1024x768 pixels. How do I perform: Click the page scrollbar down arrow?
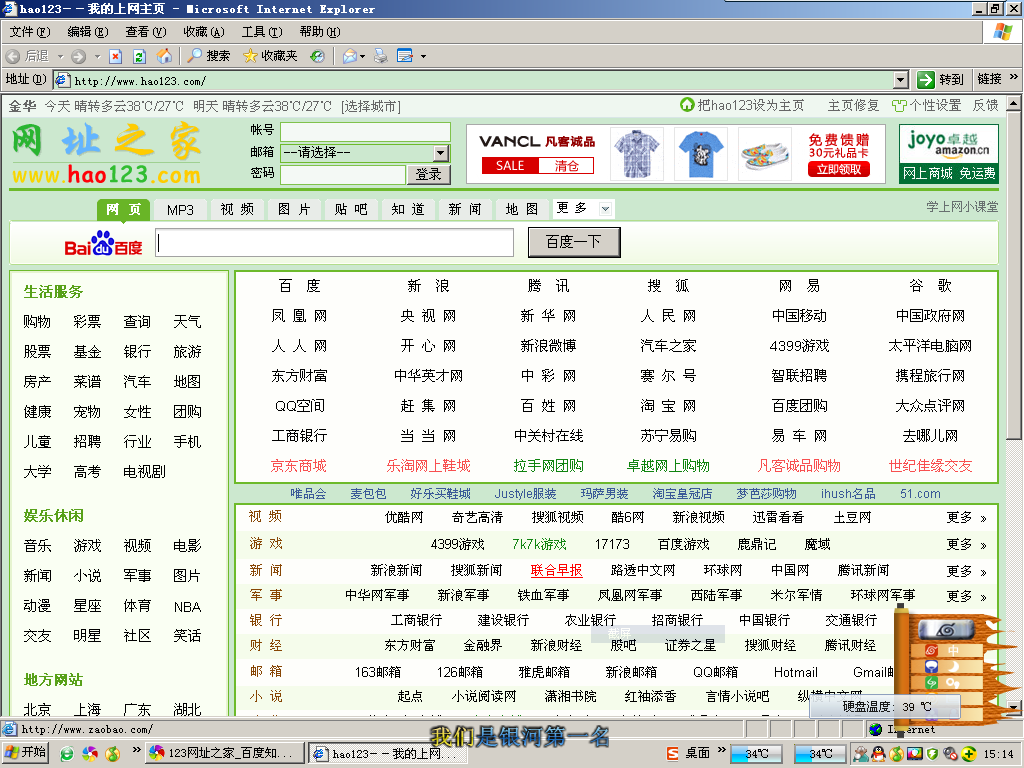point(1014,708)
